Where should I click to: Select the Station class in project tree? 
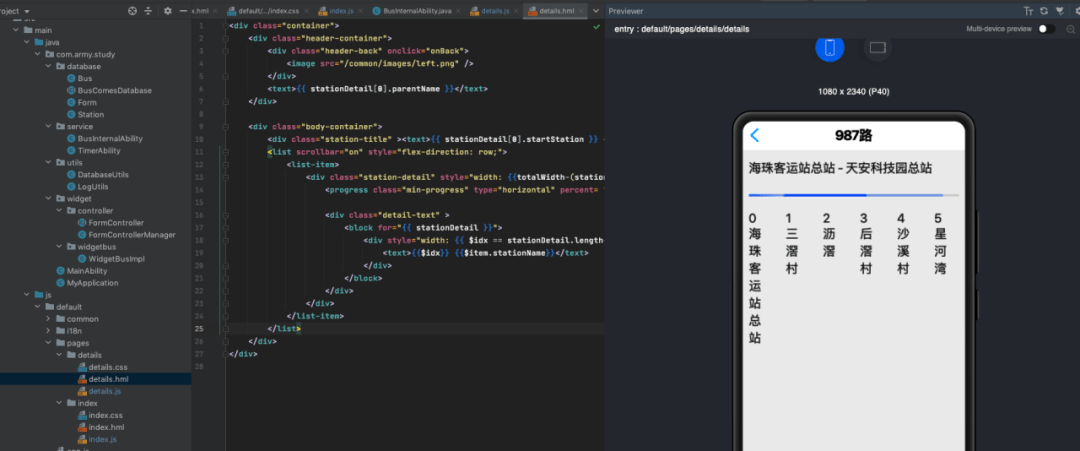click(x=91, y=114)
